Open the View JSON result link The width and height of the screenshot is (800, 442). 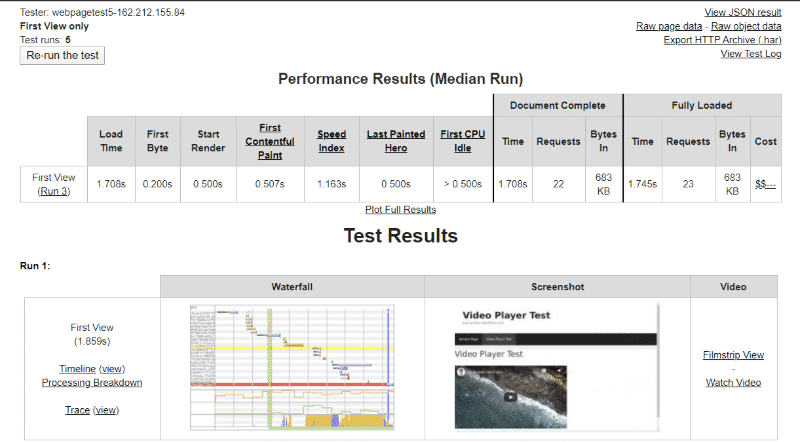click(742, 12)
